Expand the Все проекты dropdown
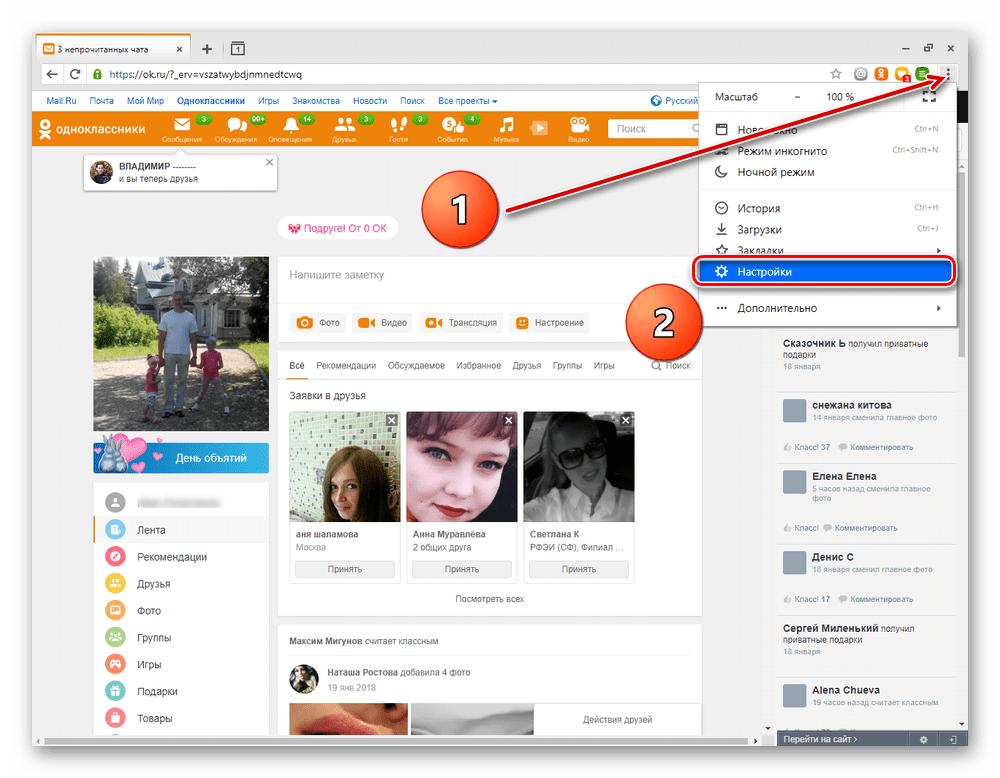 467,101
